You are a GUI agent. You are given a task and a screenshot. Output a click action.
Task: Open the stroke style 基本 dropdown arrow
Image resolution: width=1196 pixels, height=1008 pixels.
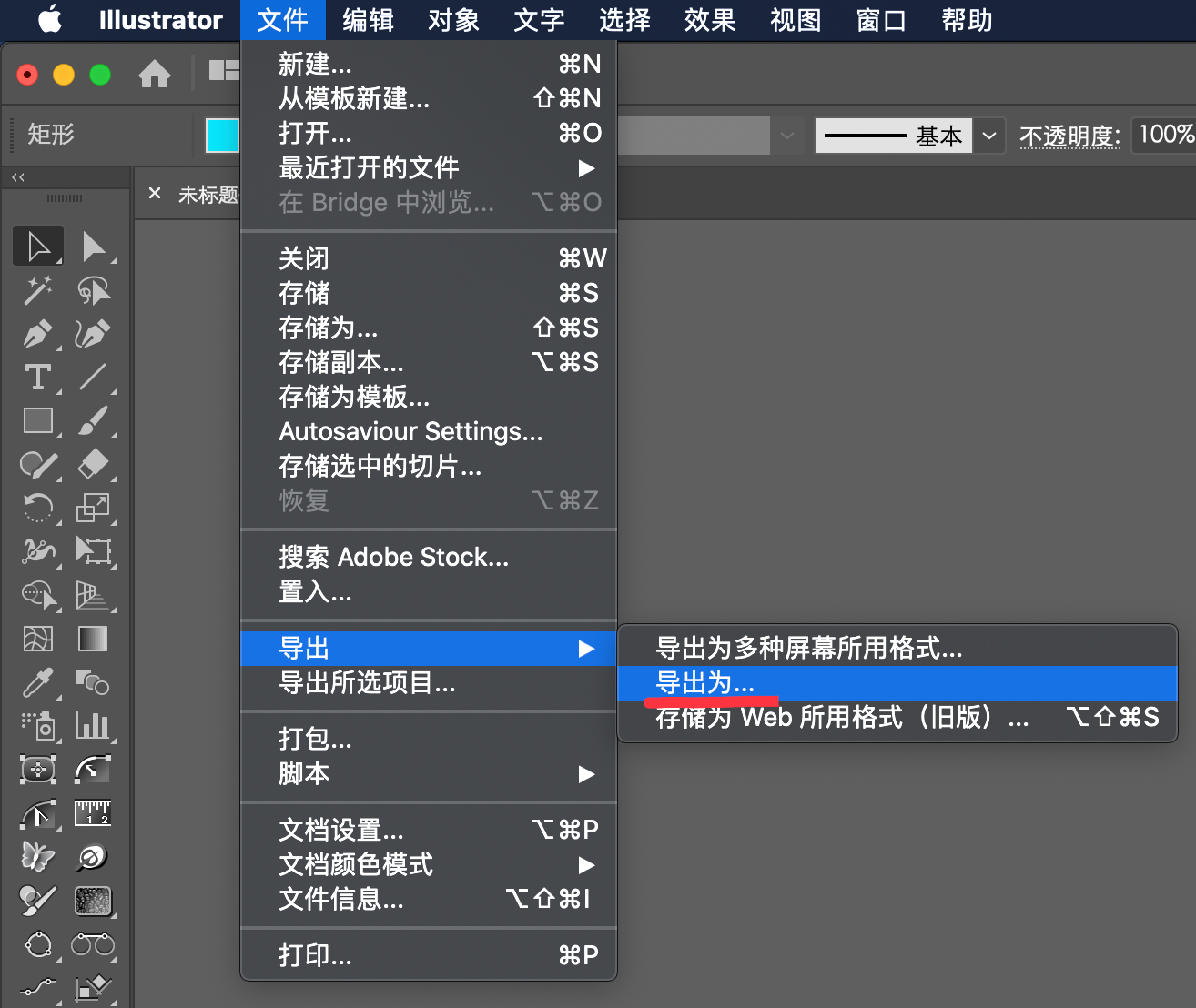point(989,136)
